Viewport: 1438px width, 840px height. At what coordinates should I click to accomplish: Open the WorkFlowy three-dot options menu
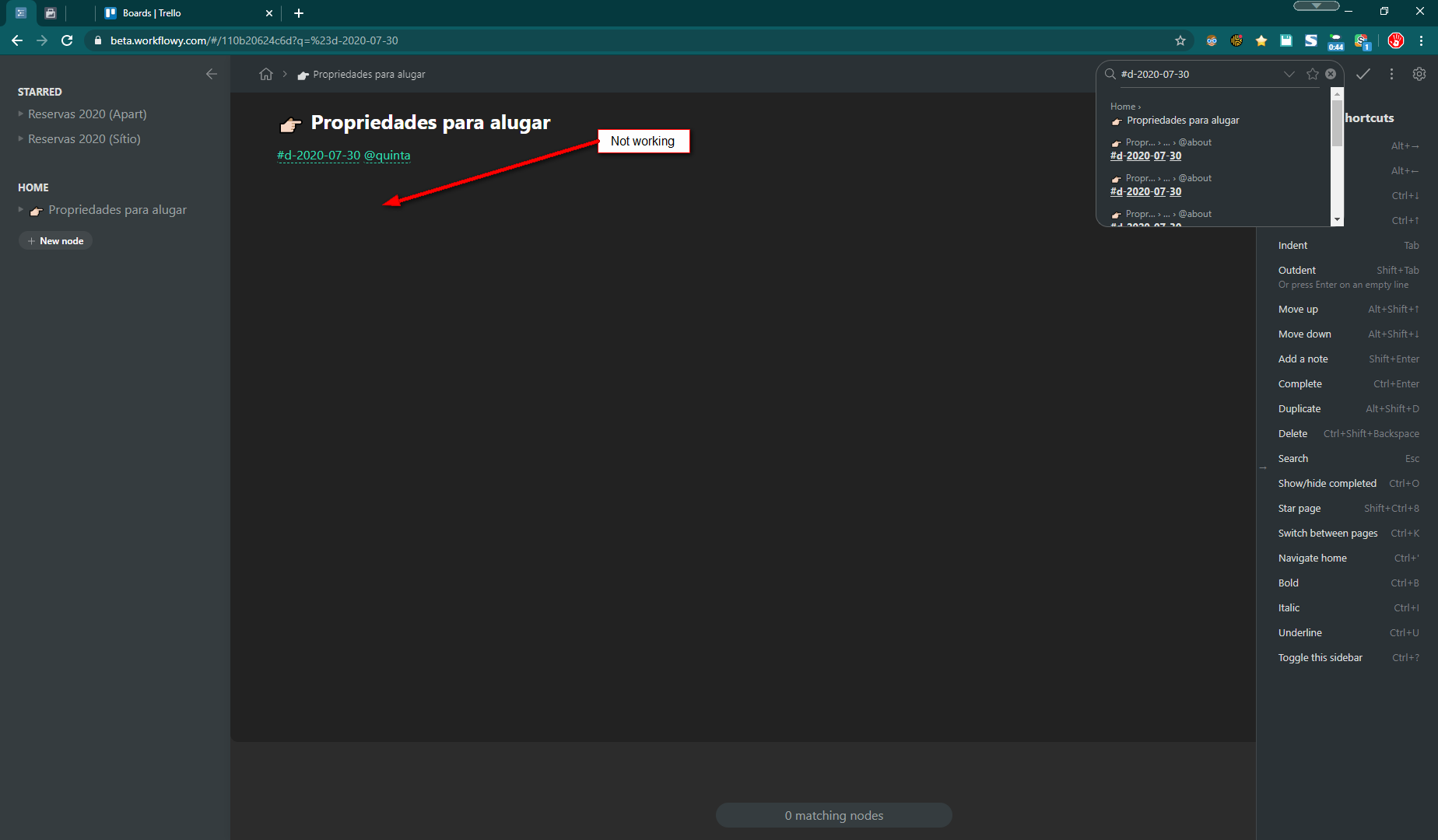click(x=1391, y=74)
